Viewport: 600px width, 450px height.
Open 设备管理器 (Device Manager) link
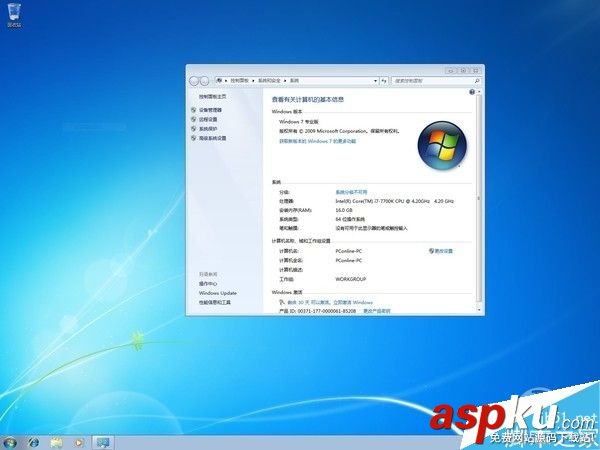tap(210, 110)
